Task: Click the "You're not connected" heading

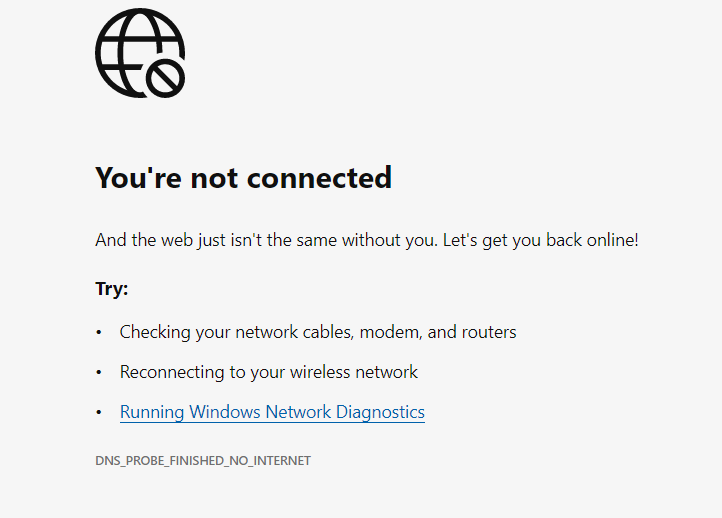Action: [x=243, y=178]
